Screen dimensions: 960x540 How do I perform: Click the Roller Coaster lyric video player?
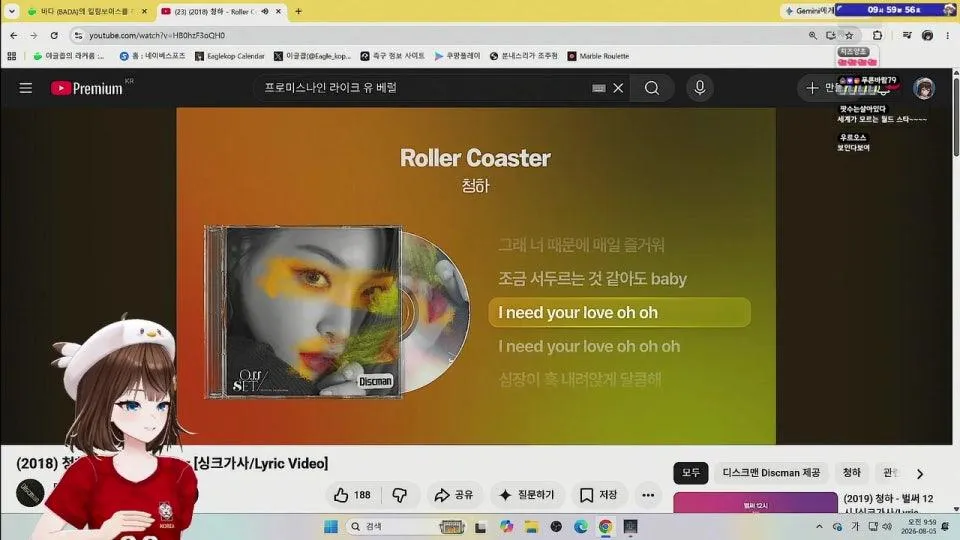click(x=476, y=276)
